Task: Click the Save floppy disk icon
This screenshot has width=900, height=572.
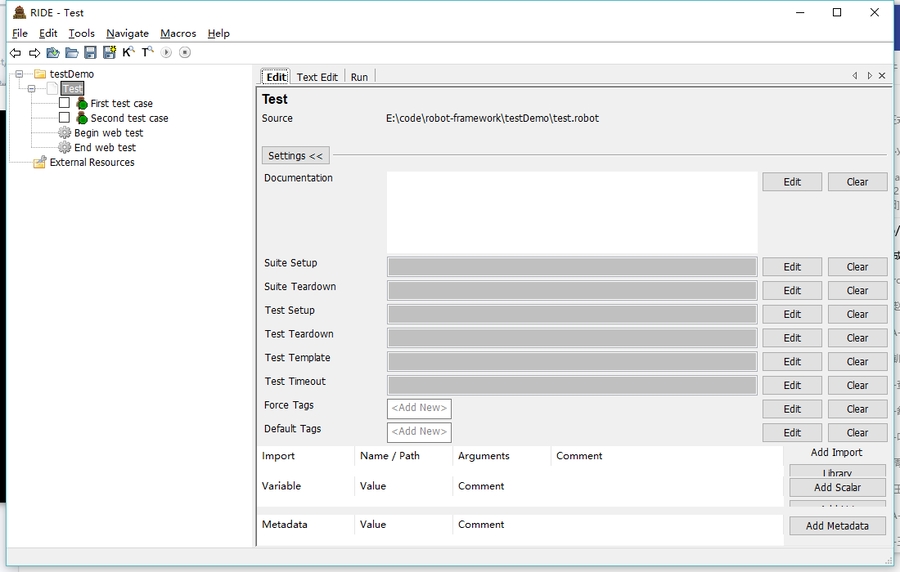Action: (x=90, y=53)
